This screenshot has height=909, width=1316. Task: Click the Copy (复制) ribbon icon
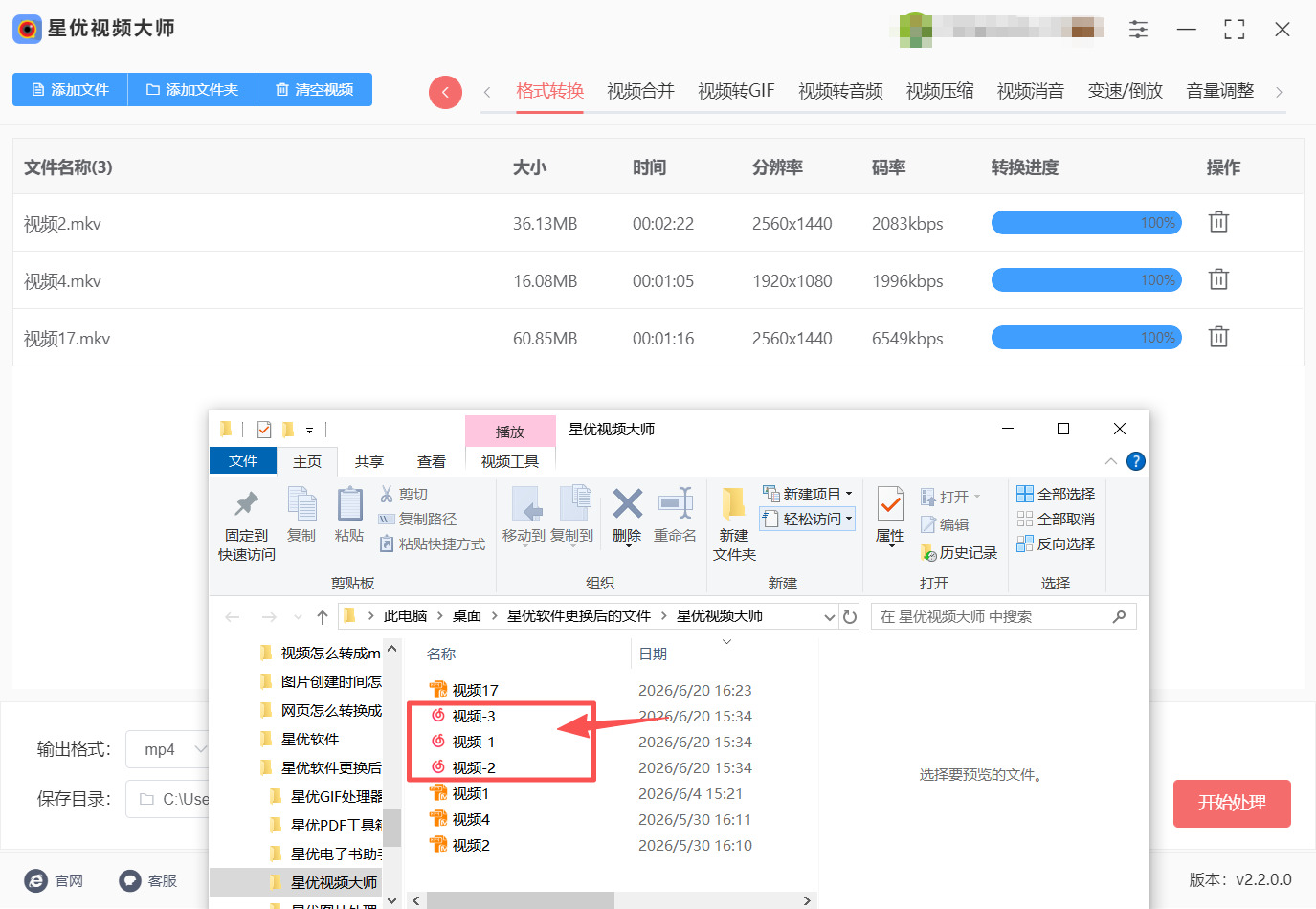pyautogui.click(x=301, y=516)
